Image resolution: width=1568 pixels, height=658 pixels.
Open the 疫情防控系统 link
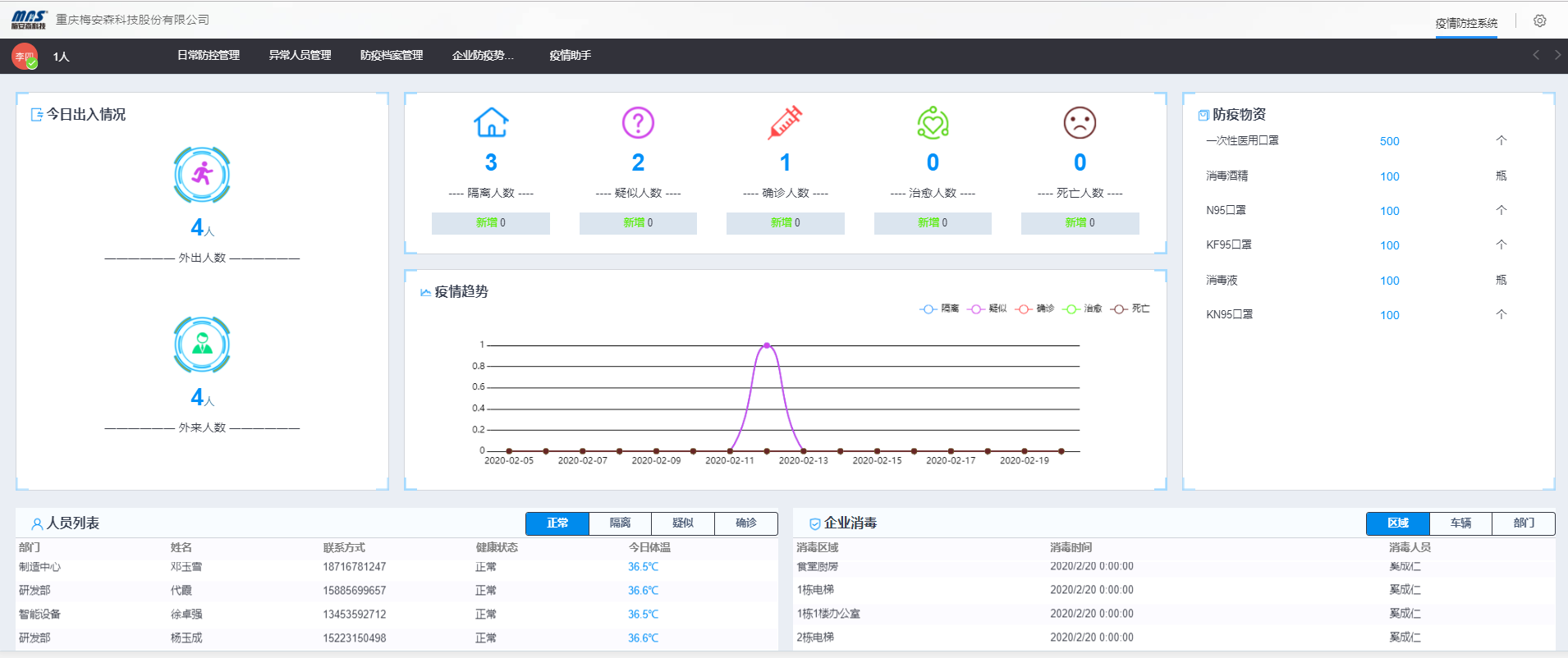pos(1466,23)
